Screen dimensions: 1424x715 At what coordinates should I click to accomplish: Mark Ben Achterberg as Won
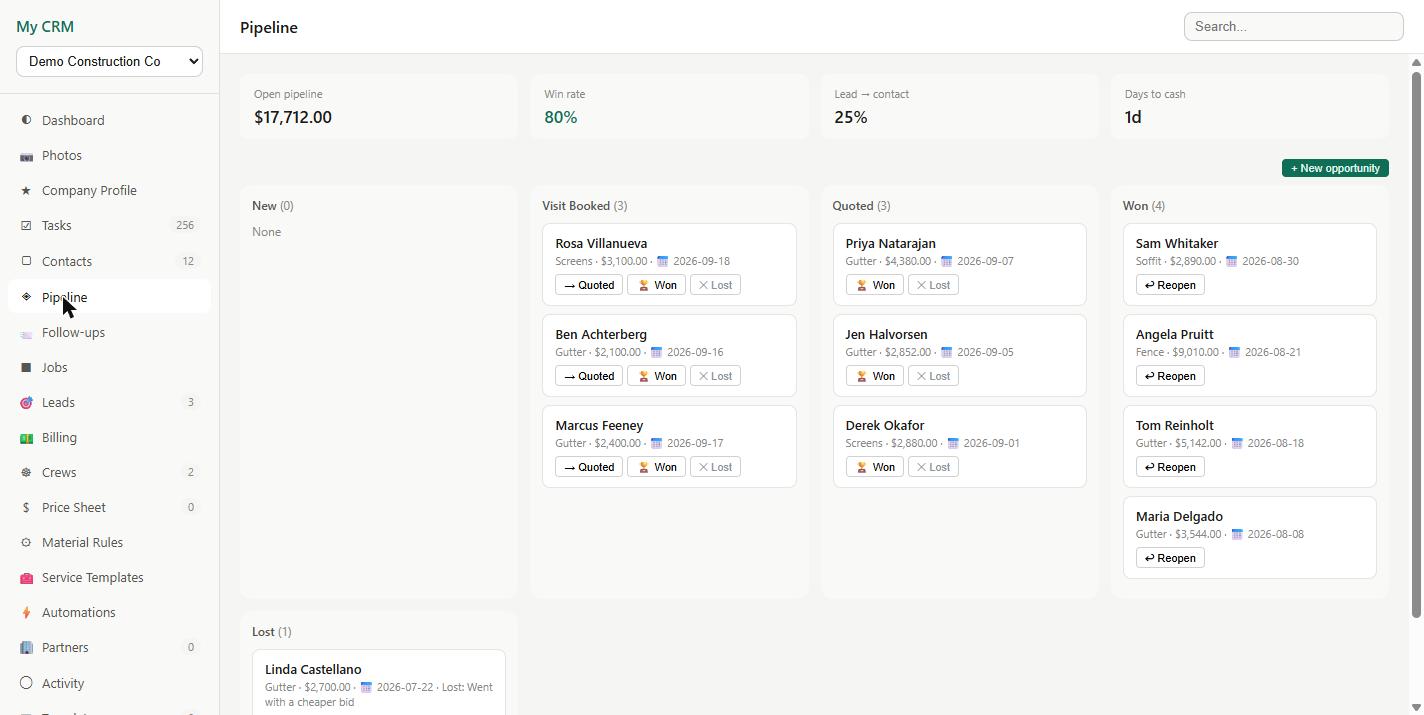click(x=656, y=376)
